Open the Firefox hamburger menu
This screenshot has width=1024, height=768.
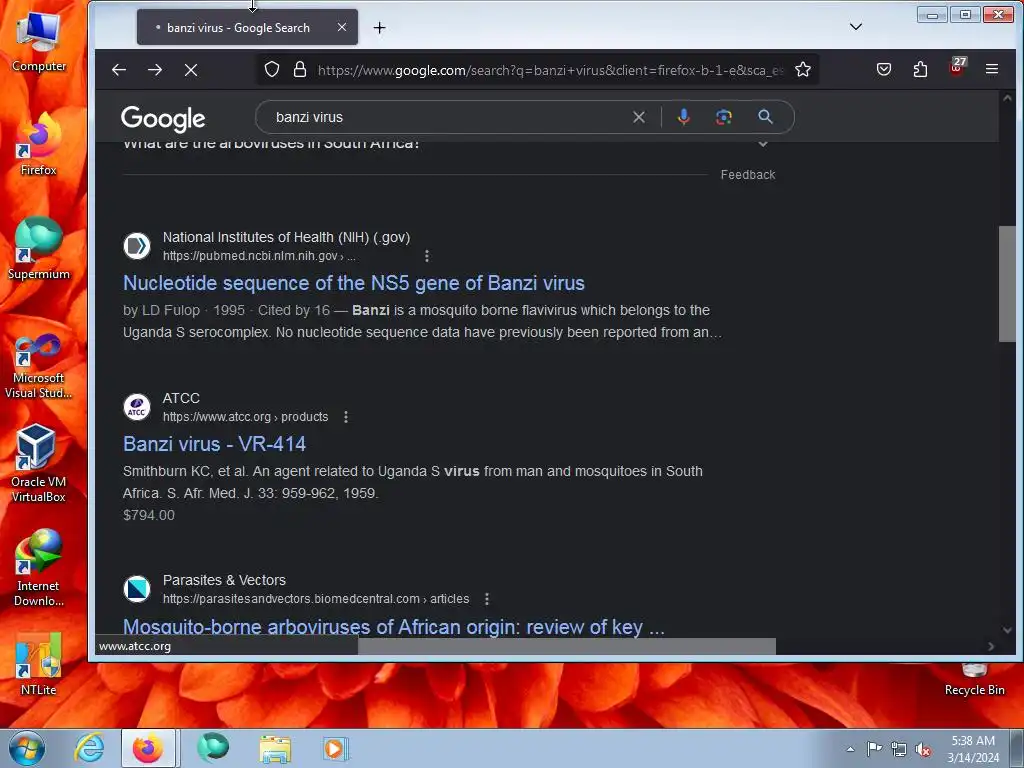click(x=991, y=69)
